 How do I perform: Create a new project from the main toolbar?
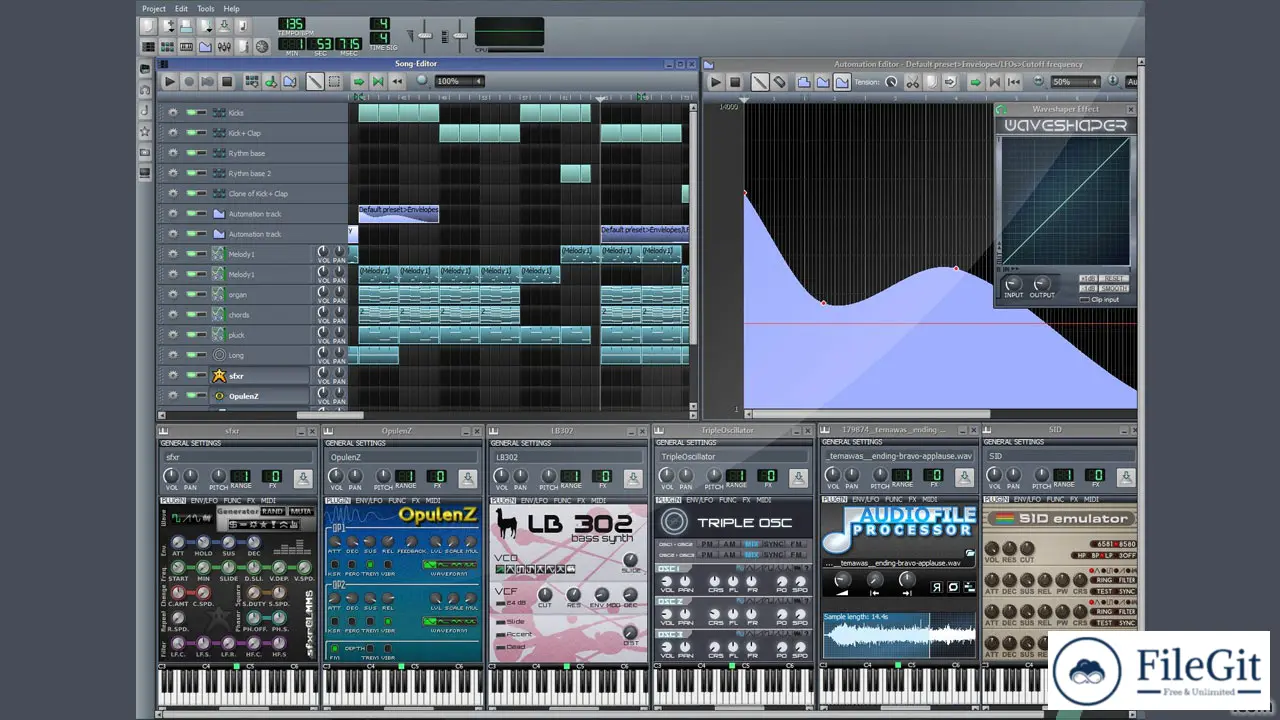tap(148, 26)
